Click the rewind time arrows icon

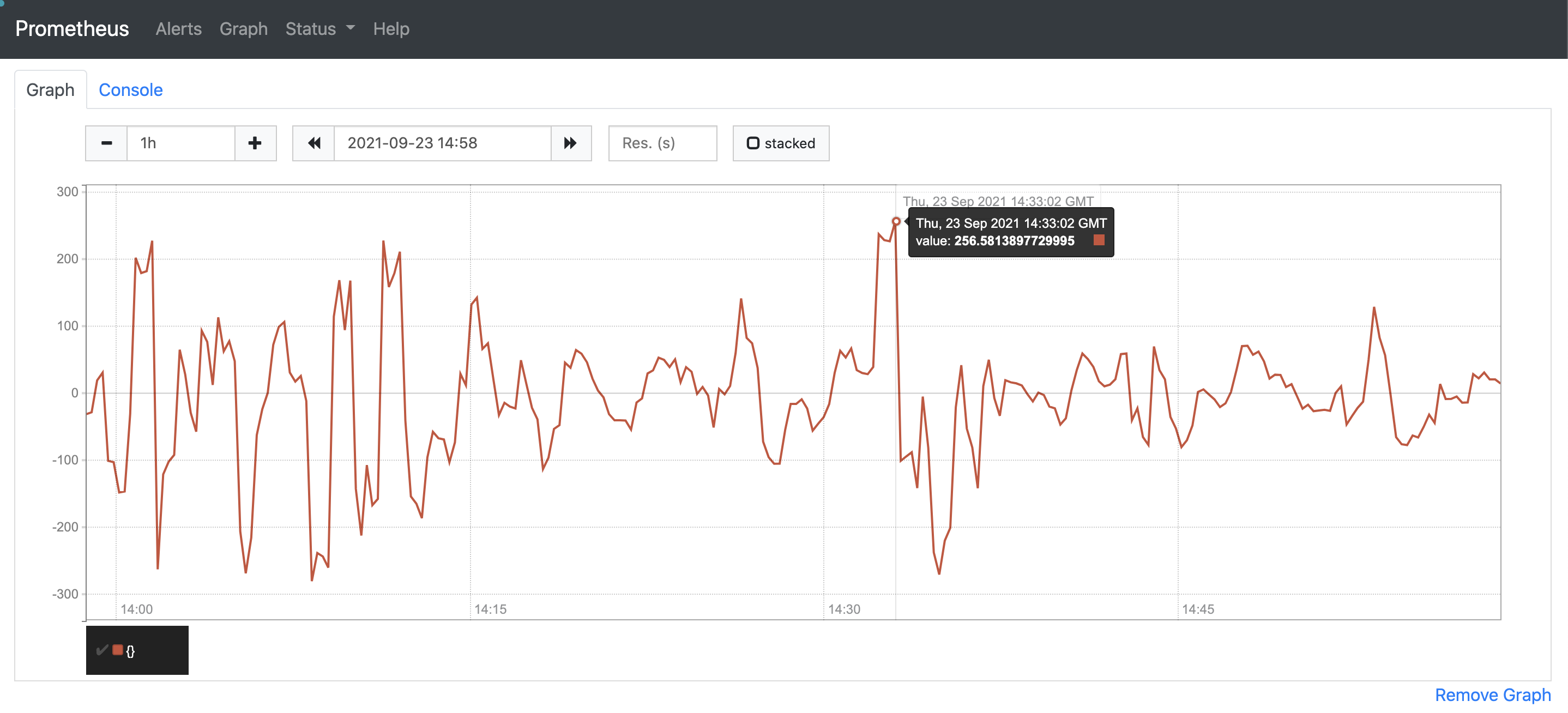313,143
